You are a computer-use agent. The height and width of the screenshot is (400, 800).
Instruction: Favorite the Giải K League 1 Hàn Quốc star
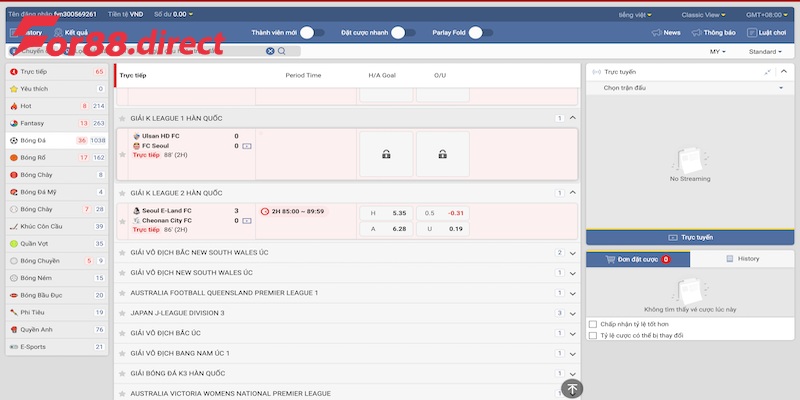coord(122,119)
